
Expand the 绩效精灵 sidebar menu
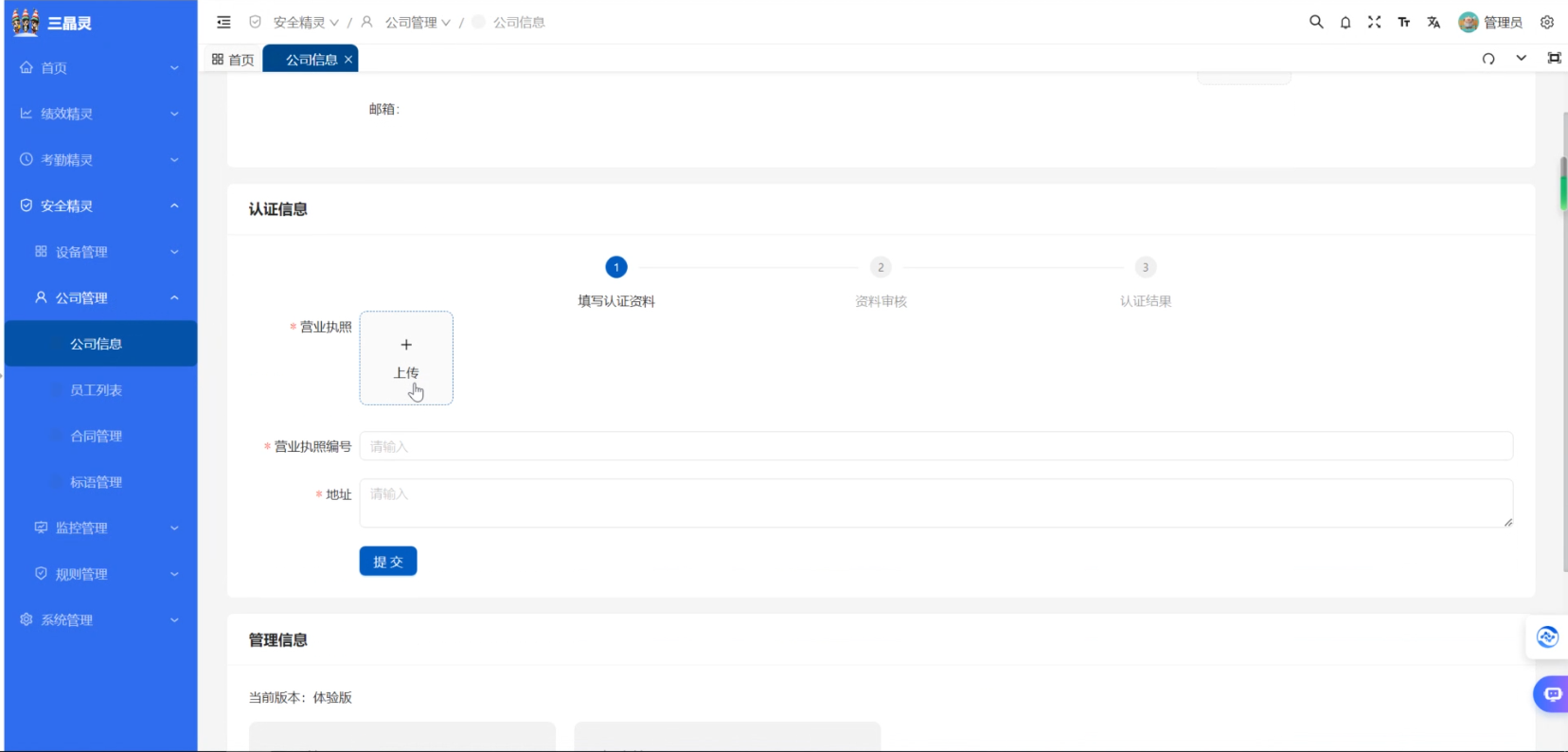[100, 114]
